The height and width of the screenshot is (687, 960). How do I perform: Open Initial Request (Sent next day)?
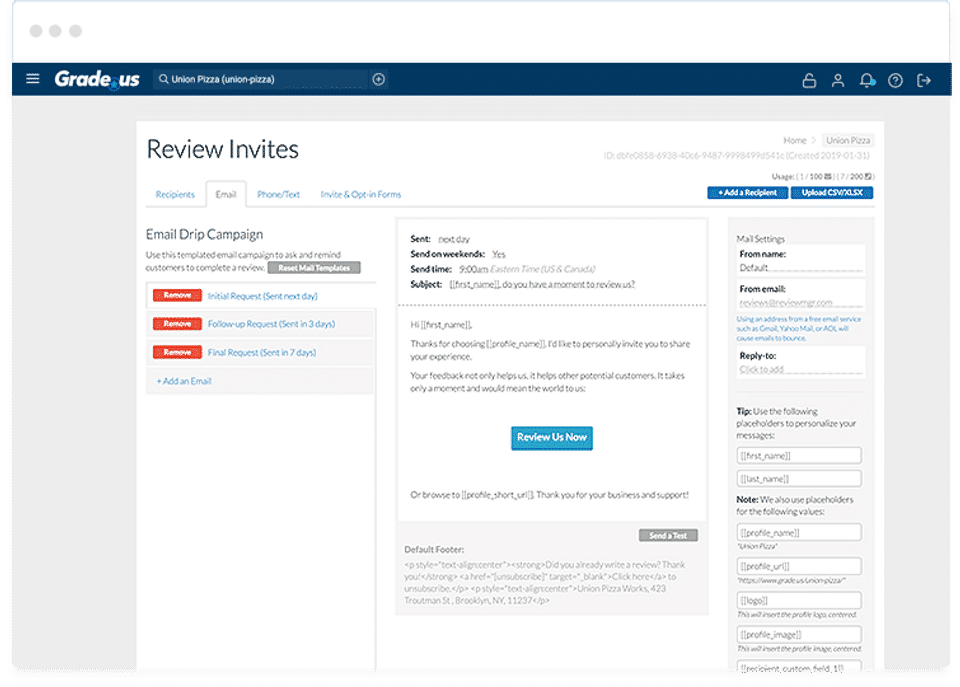pyautogui.click(x=263, y=296)
